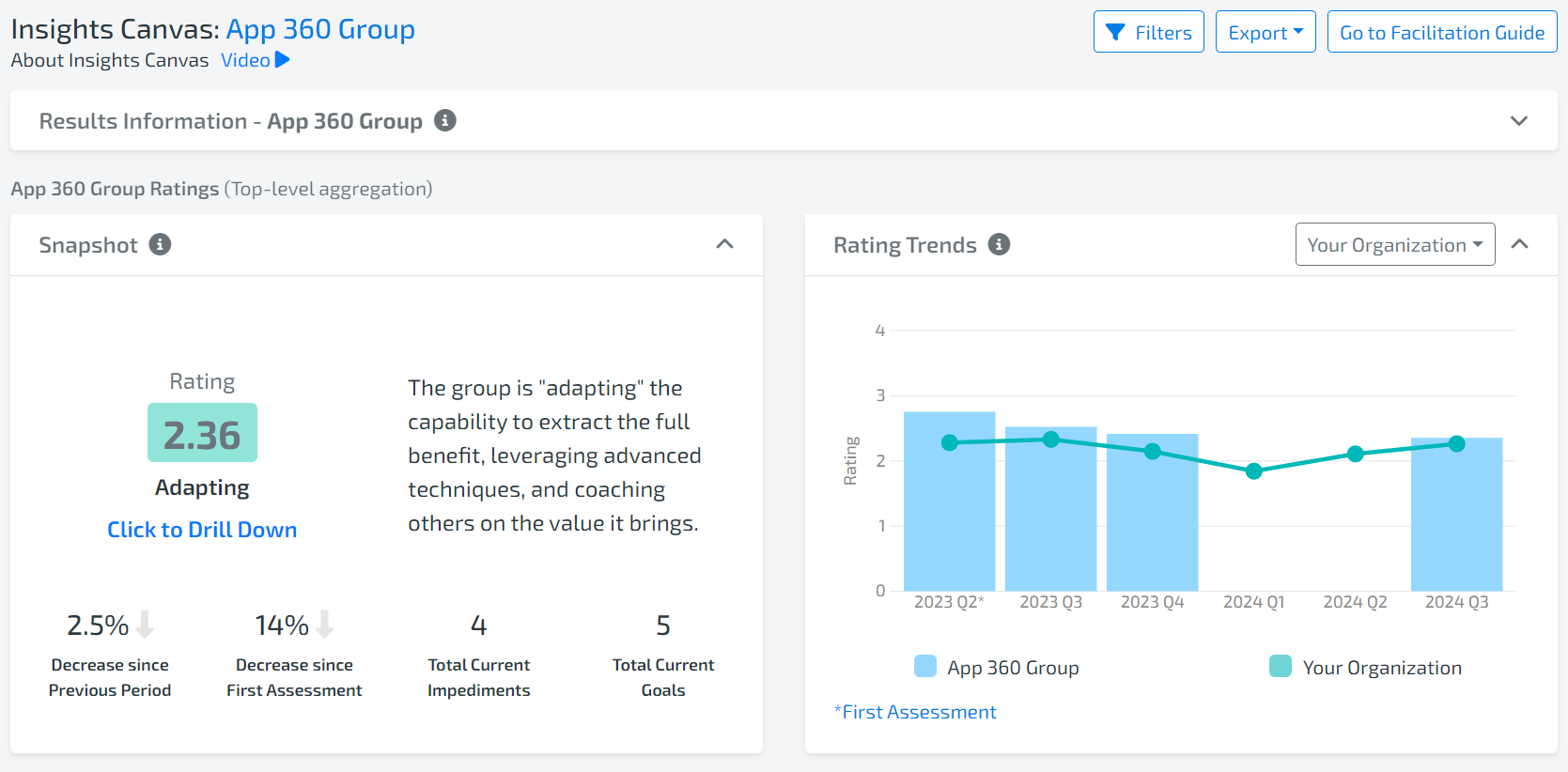Click the 2024 Q2 trend line point
This screenshot has width=1568, height=772.
1355,455
